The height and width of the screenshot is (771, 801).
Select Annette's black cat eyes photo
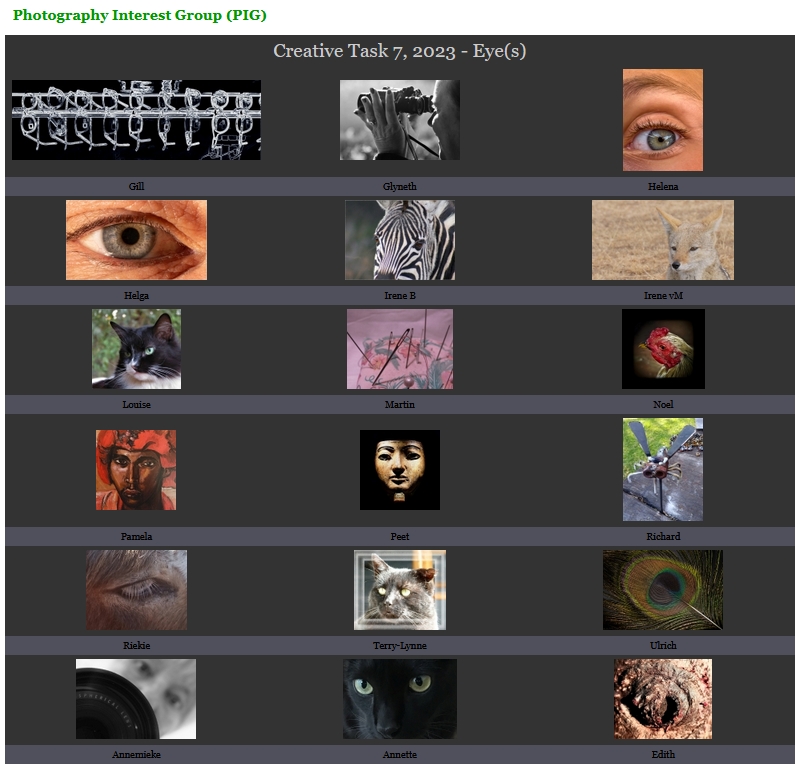[399, 699]
